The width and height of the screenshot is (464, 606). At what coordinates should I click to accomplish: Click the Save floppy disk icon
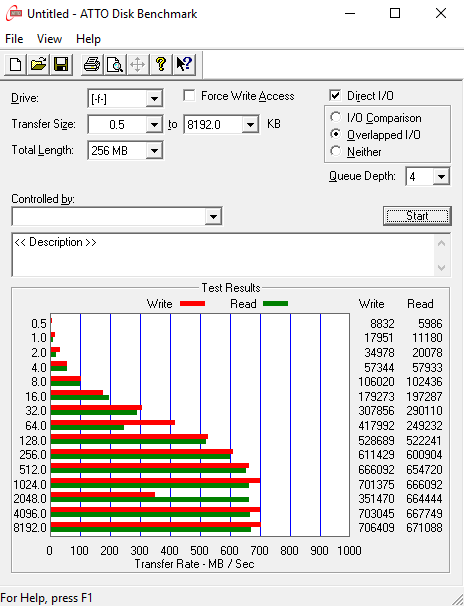point(61,64)
